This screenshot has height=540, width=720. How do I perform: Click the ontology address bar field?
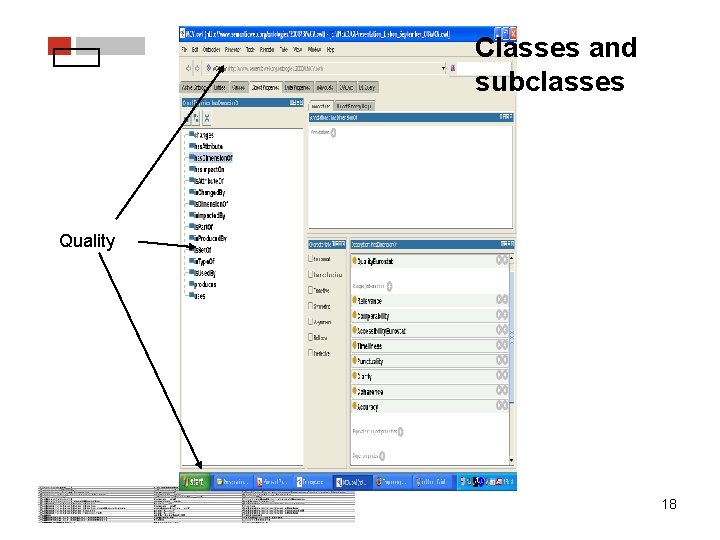click(324, 68)
